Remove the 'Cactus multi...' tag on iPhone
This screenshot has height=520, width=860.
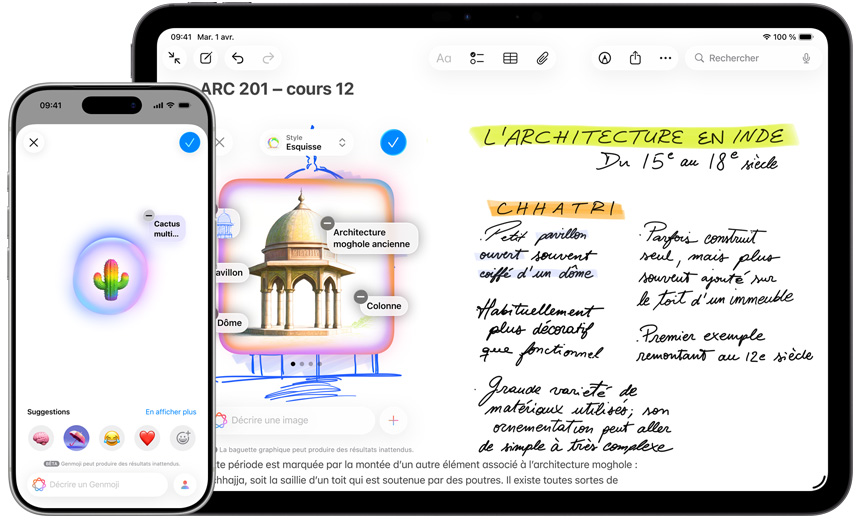[149, 215]
